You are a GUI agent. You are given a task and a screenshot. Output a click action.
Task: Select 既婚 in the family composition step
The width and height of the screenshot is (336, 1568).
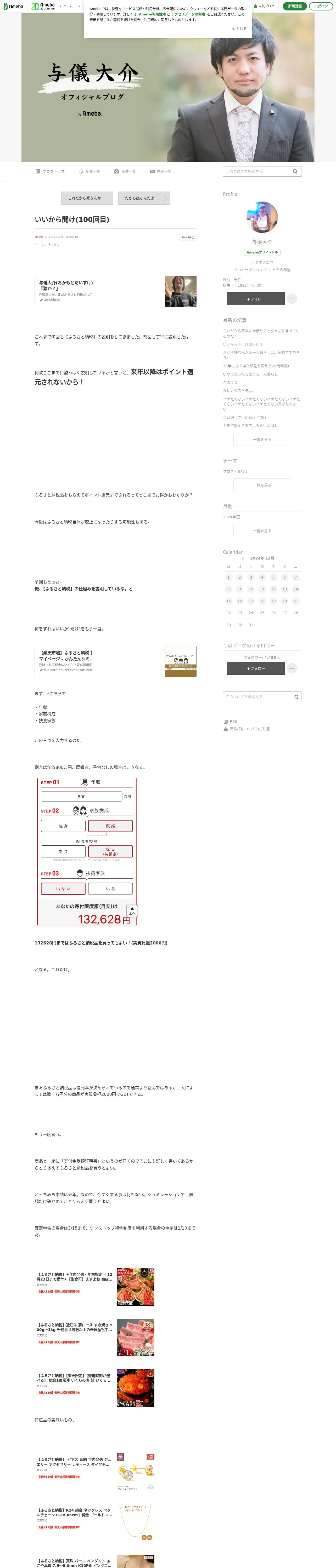[x=110, y=826]
